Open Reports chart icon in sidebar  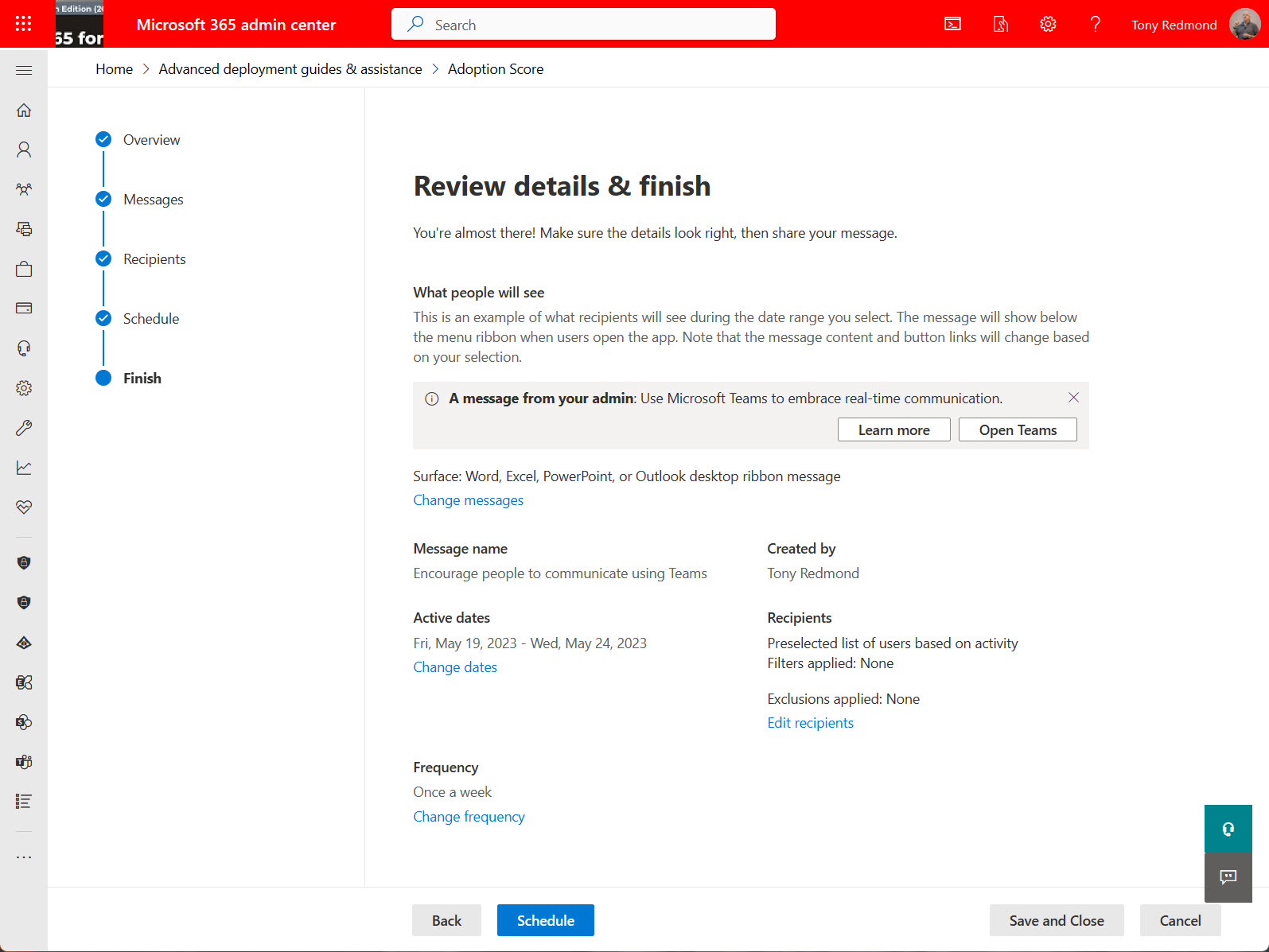[24, 468]
